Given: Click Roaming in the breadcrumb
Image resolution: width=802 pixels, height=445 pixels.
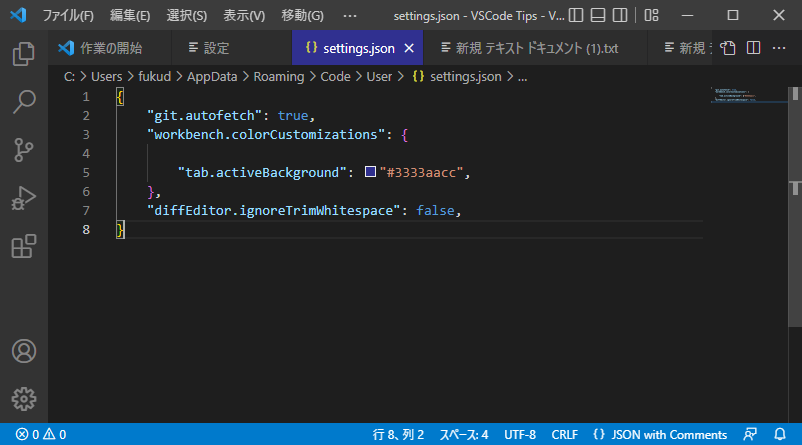Looking at the screenshot, I should pos(279,77).
